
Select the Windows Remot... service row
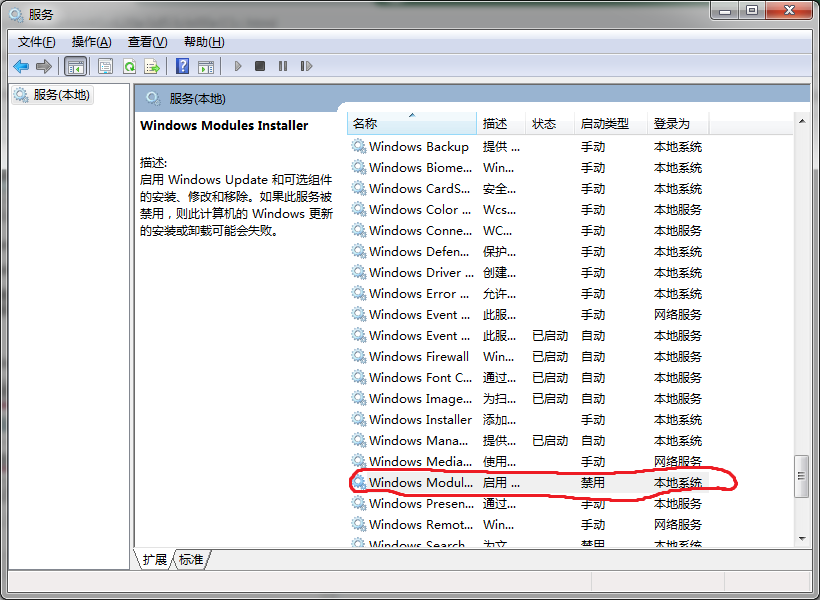coord(528,524)
